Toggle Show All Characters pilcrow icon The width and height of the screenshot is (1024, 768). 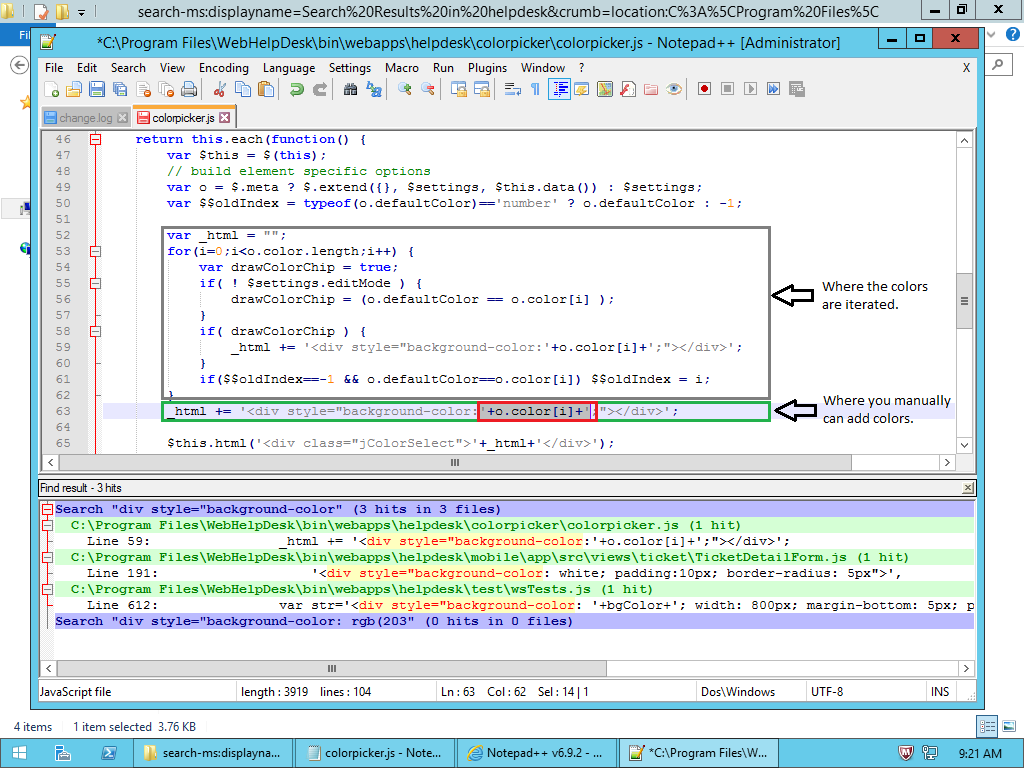tap(536, 89)
